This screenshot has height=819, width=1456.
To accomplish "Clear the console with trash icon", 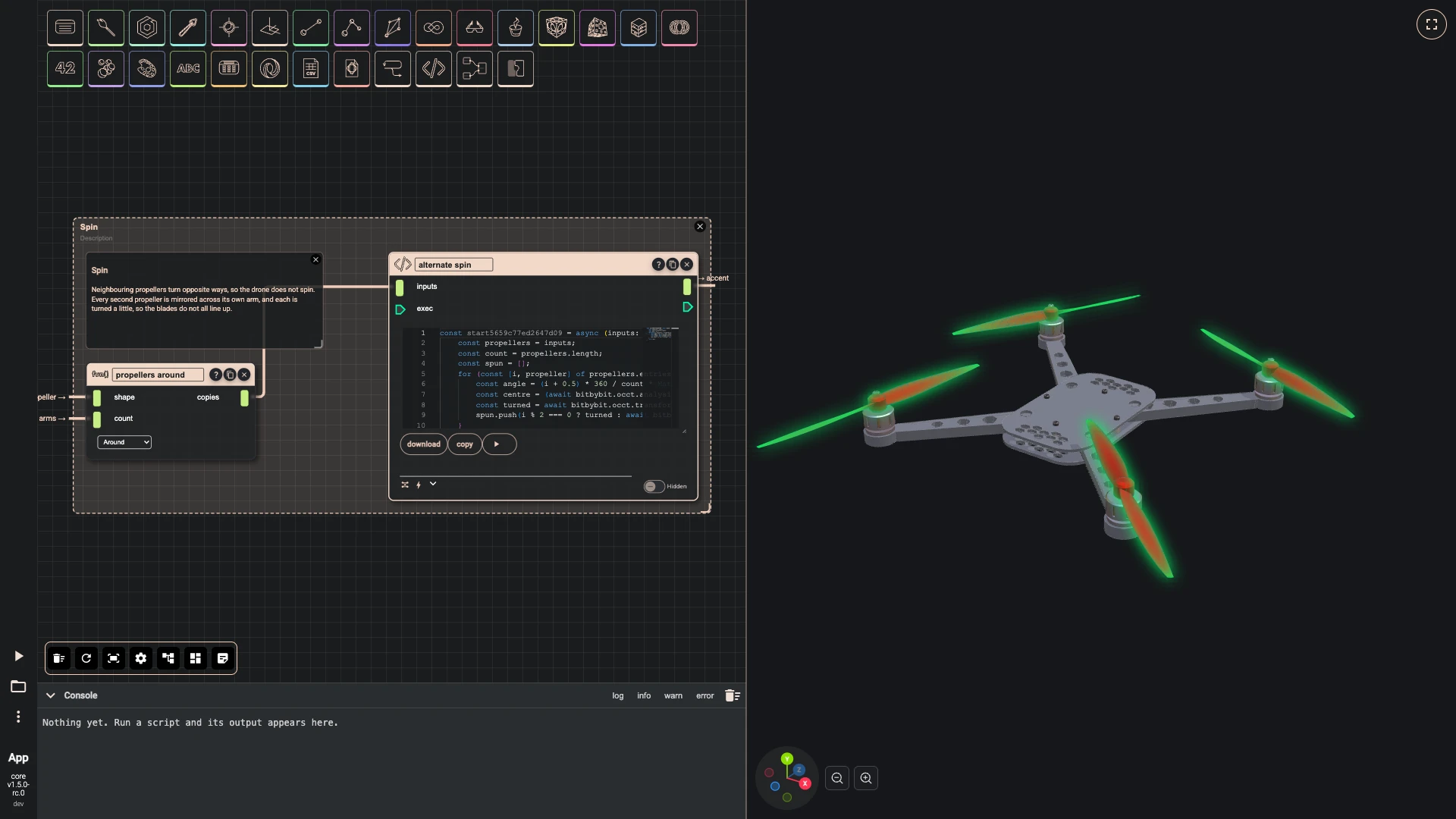I will click(733, 695).
